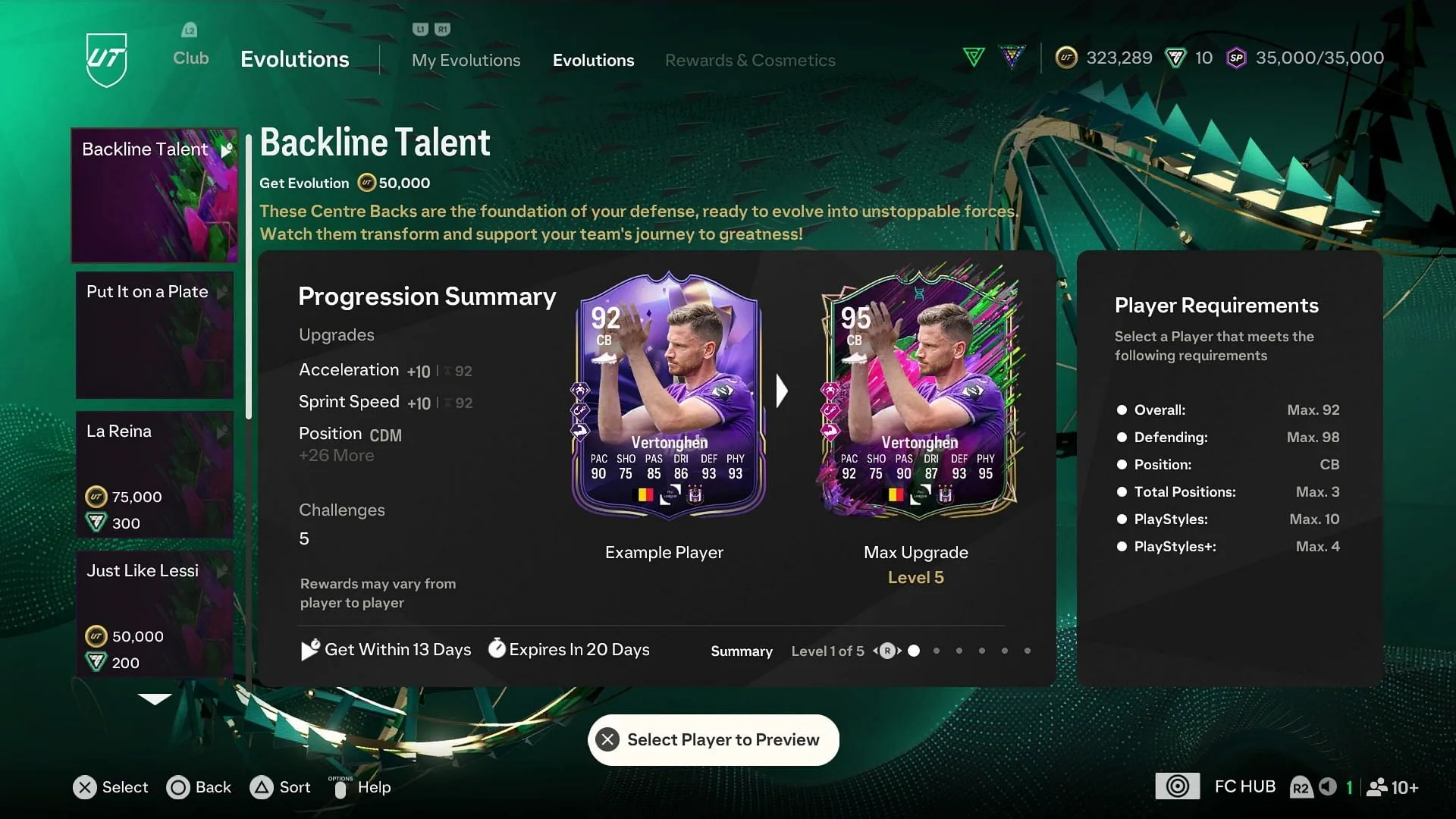Click arrow between Example and Max Upgrade cards
This screenshot has height=819, width=1456.
[782, 391]
